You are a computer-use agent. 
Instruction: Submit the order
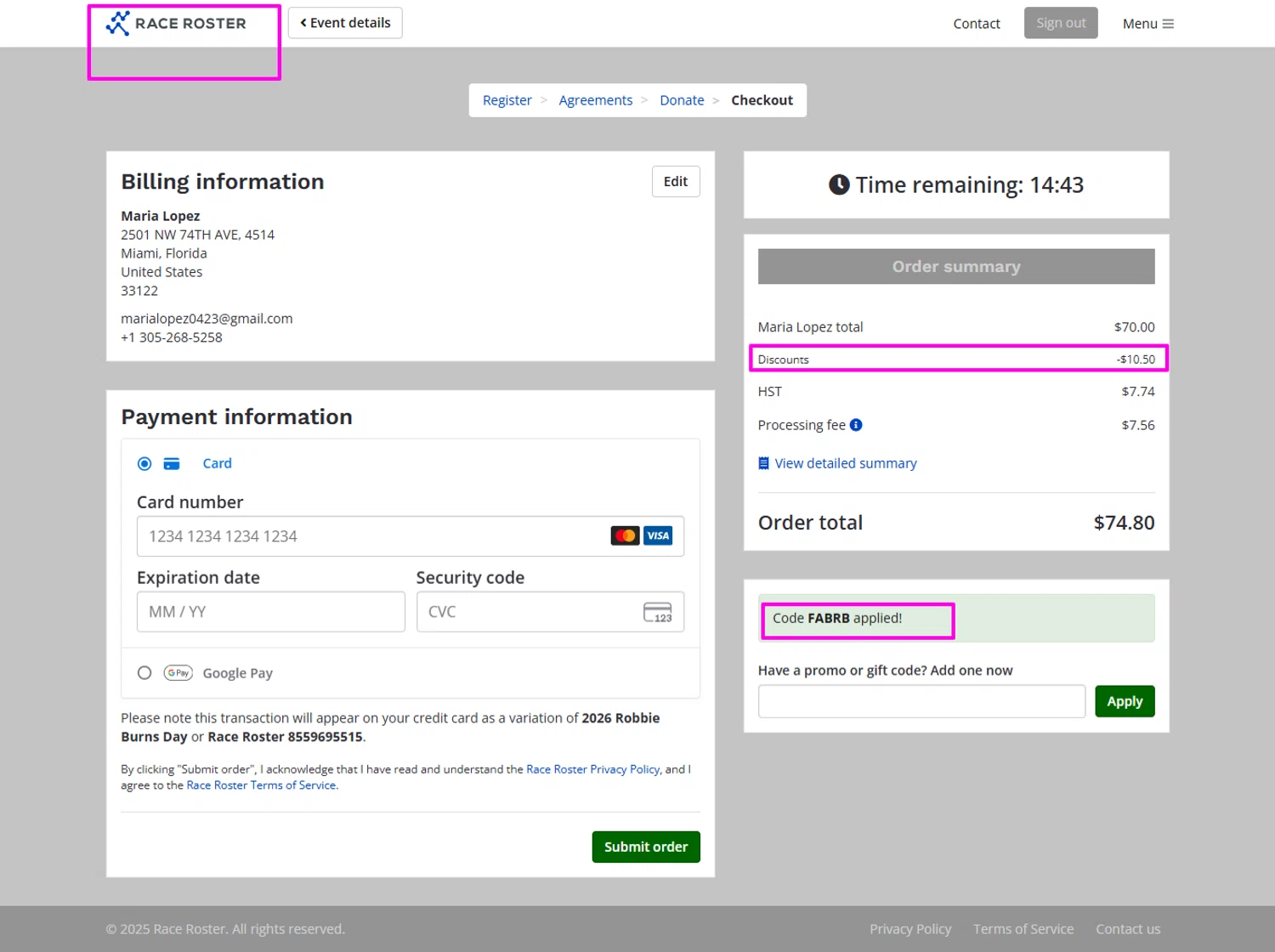click(x=646, y=847)
